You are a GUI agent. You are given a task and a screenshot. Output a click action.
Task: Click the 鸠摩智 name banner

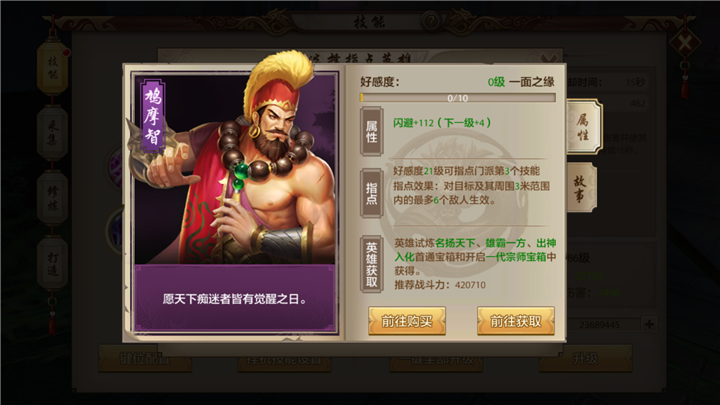pos(152,116)
